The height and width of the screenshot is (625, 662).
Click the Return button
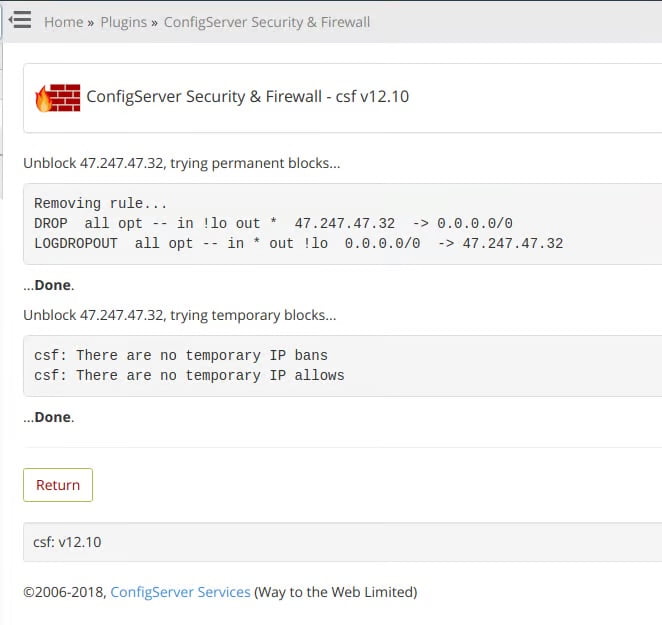58,485
